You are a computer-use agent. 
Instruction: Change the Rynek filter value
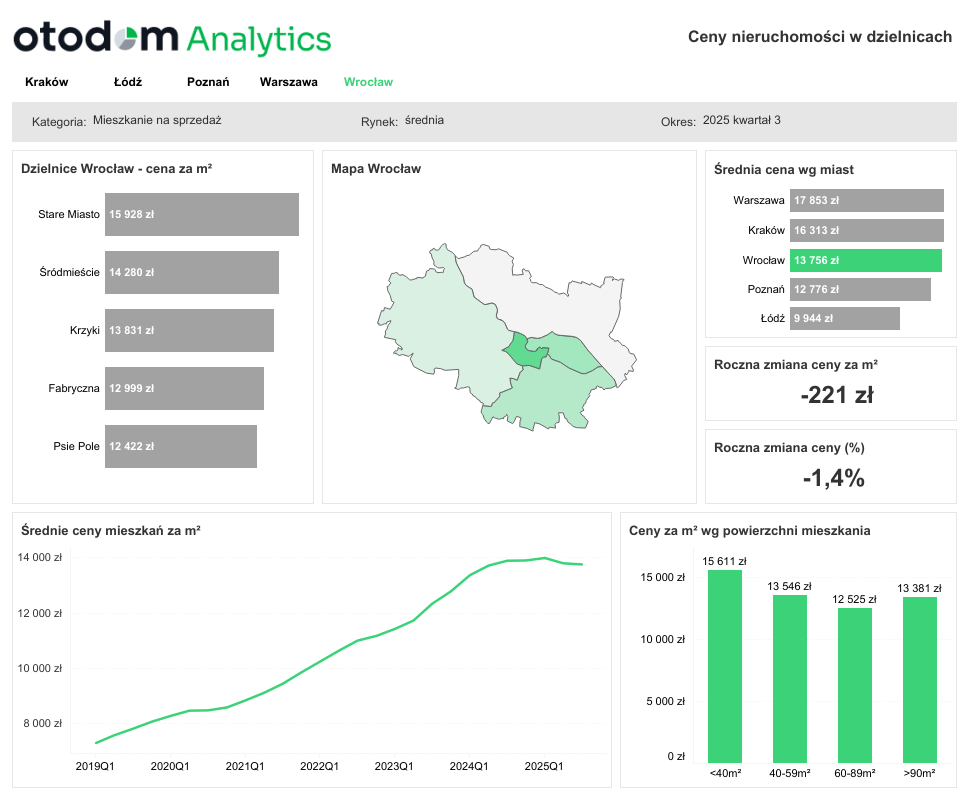point(424,121)
